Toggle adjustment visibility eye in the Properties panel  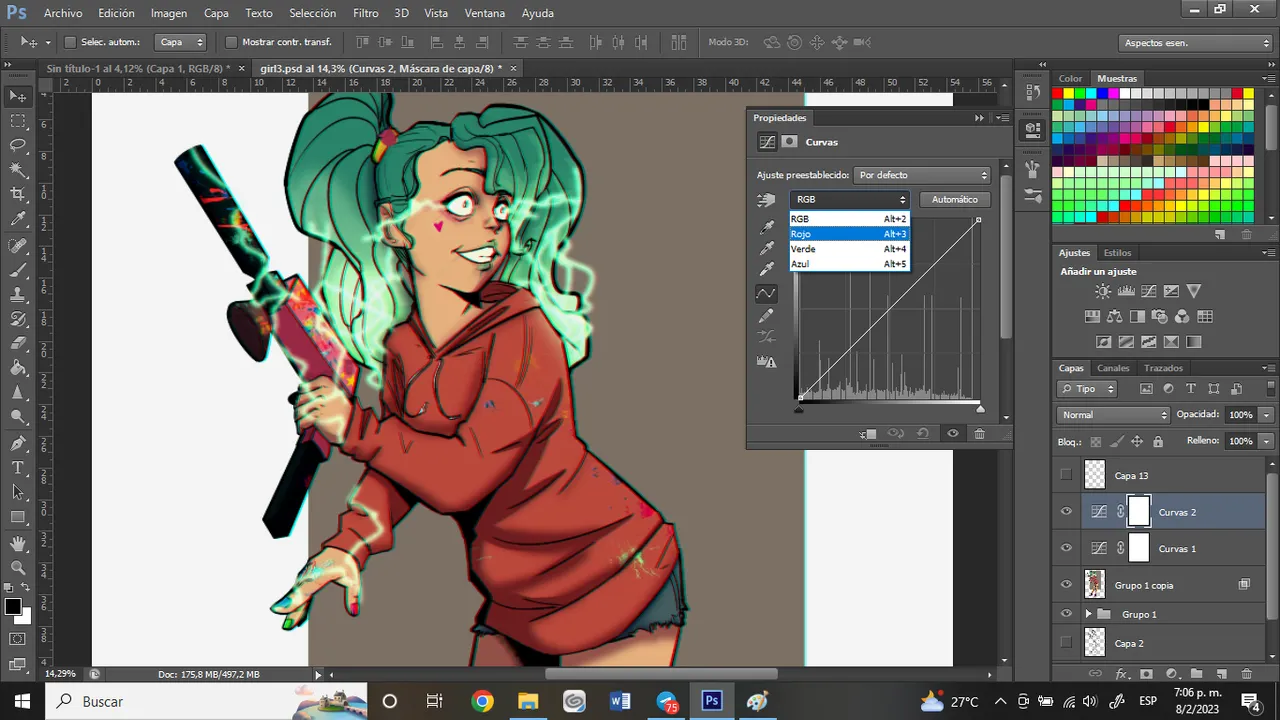click(x=952, y=434)
